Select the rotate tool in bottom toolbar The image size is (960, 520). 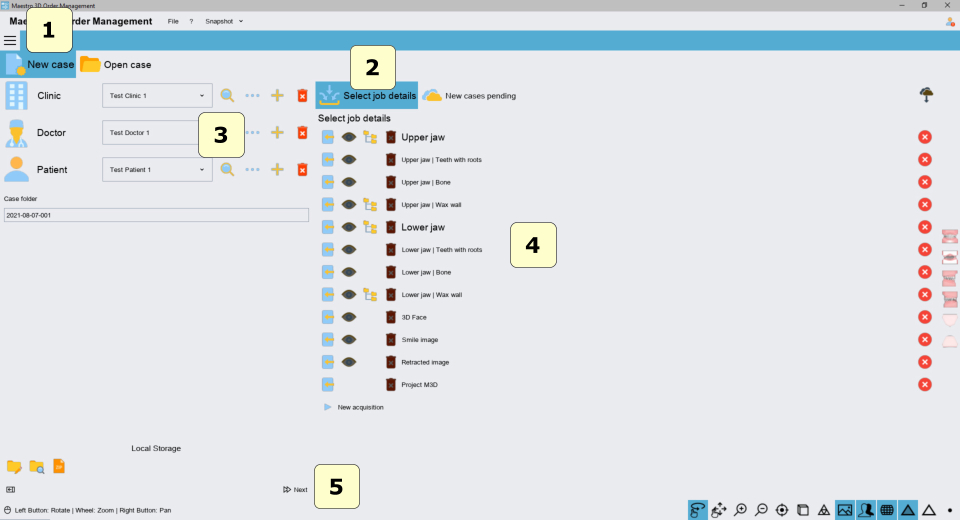click(697, 510)
